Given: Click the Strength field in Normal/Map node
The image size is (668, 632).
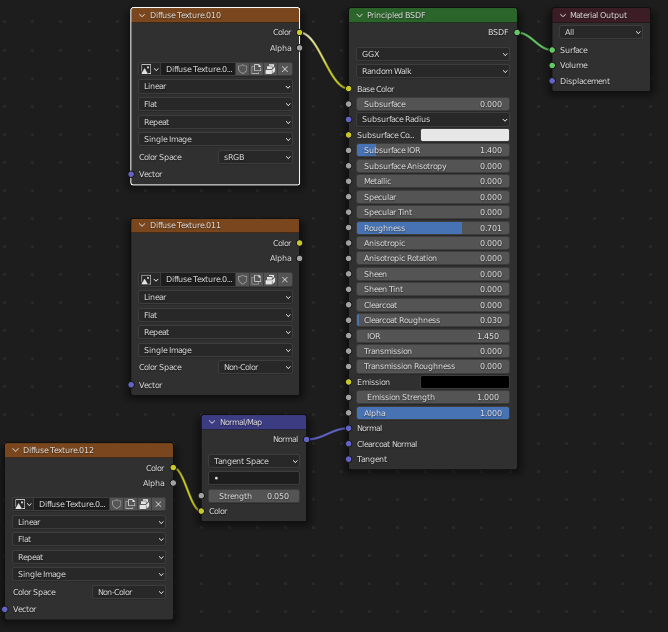Looking at the screenshot, I should pyautogui.click(x=254, y=496).
